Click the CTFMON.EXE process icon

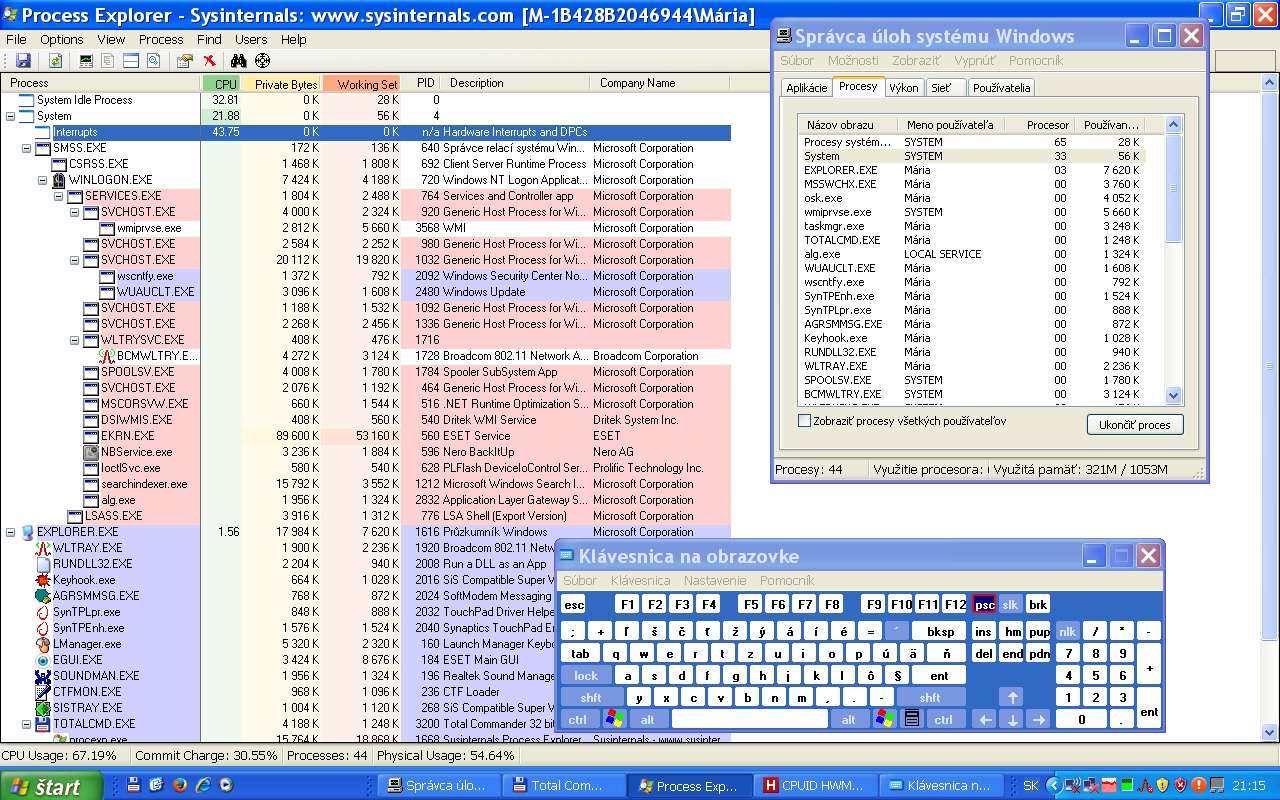pyautogui.click(x=43, y=692)
